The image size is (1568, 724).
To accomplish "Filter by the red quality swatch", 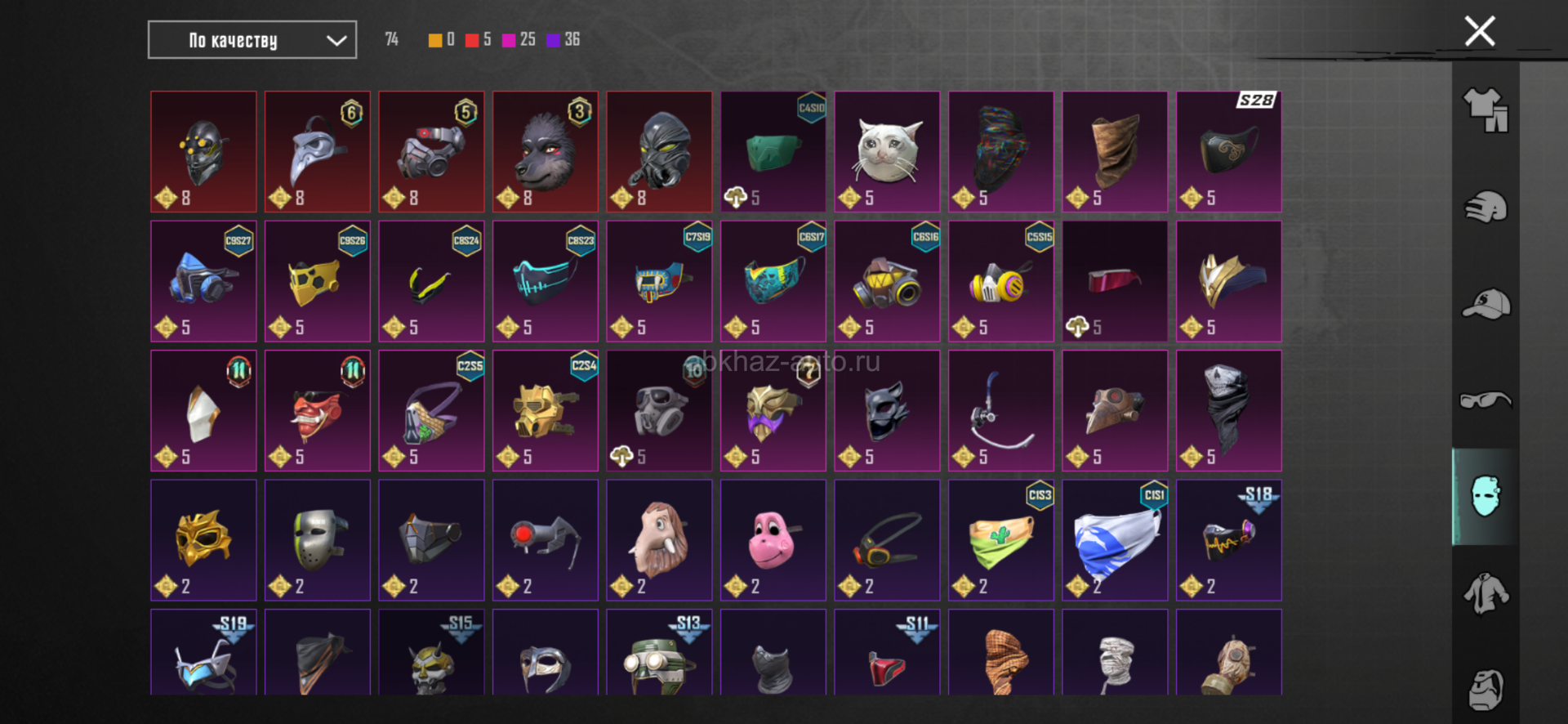I will 472,40.
